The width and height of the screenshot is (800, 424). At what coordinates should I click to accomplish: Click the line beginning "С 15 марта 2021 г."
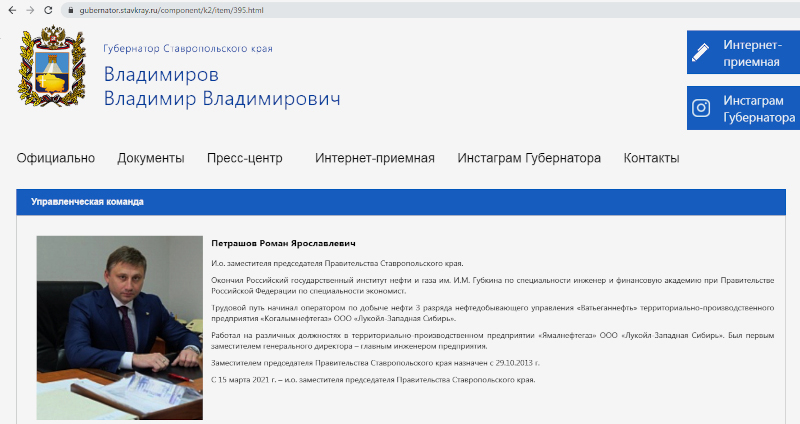click(373, 380)
